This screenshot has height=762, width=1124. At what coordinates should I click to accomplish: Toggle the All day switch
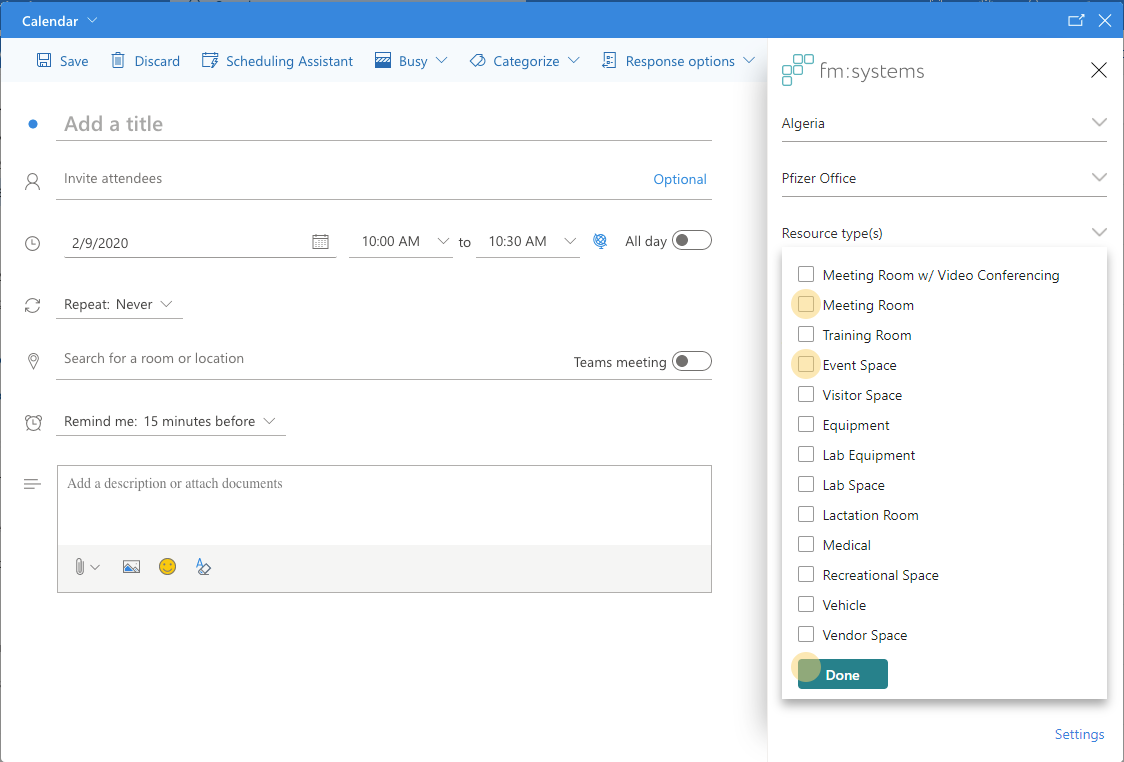[692, 240]
